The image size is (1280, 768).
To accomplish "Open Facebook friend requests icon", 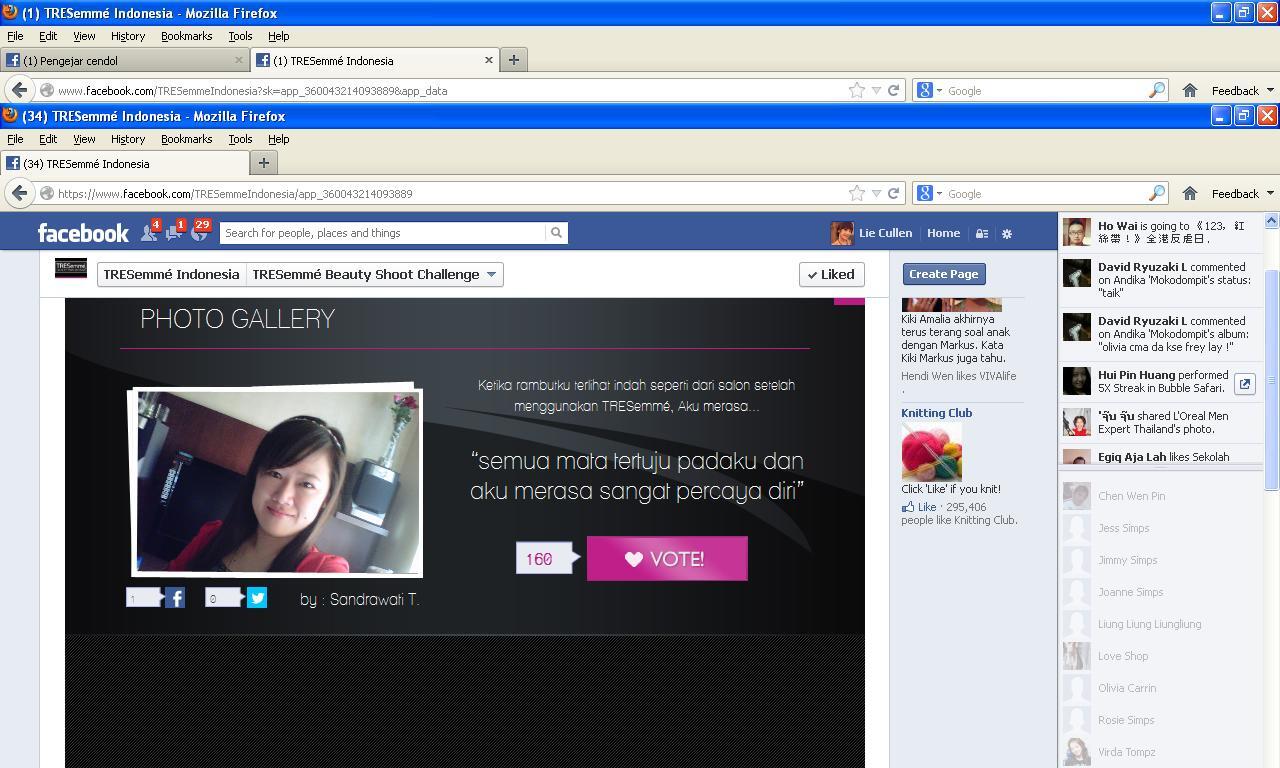I will click(x=149, y=233).
